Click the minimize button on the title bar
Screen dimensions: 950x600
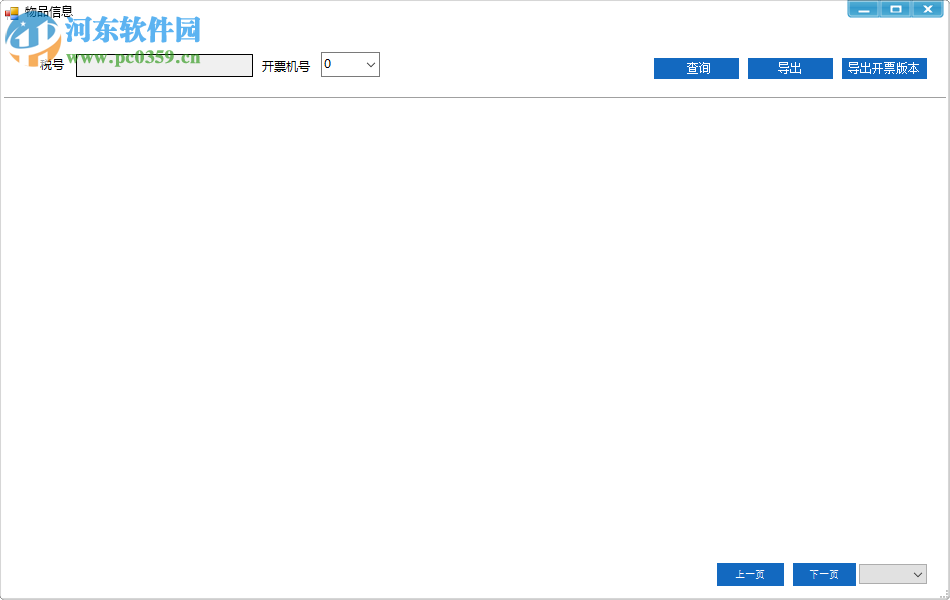pos(863,8)
